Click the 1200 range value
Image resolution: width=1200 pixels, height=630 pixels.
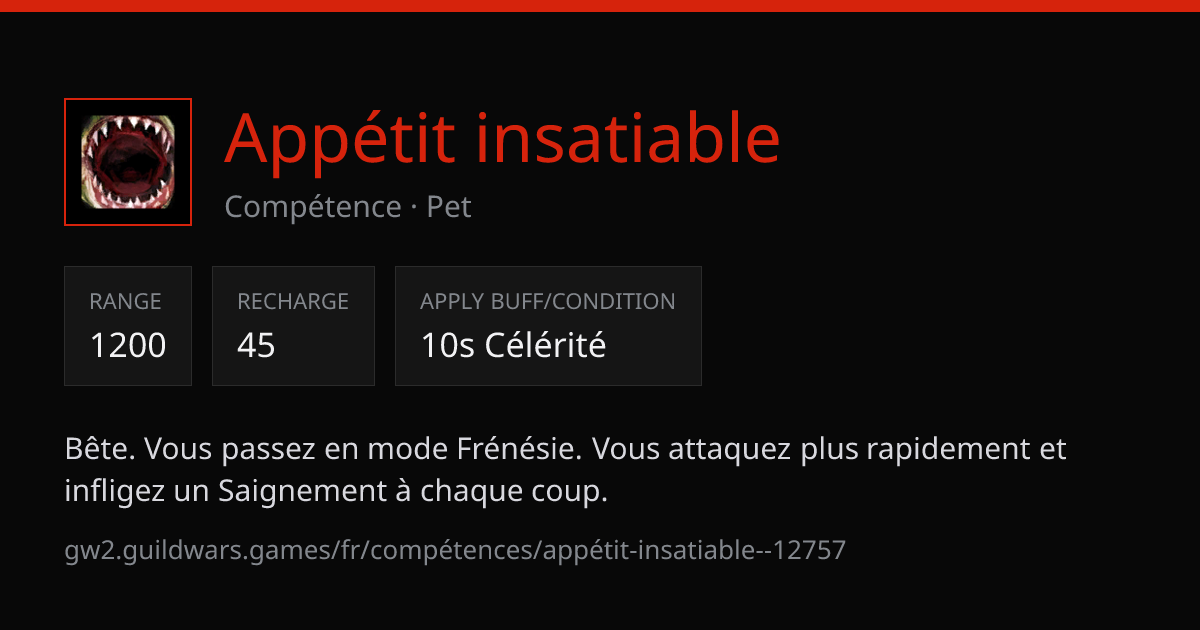(128, 346)
